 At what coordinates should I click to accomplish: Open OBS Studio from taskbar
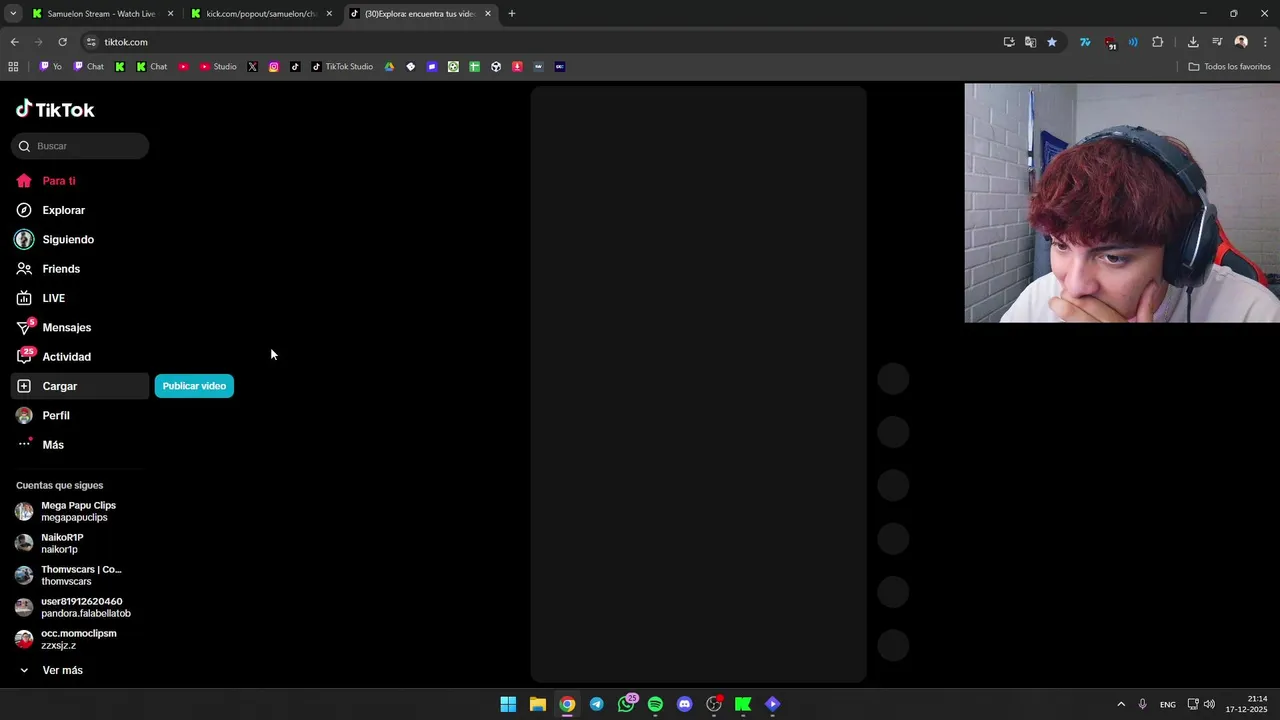tap(714, 704)
